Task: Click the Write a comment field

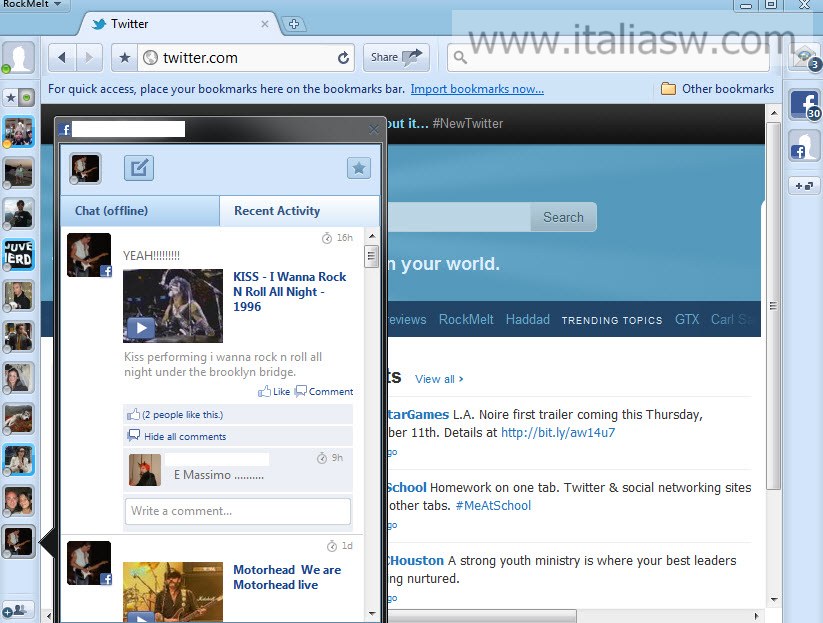Action: [x=238, y=511]
